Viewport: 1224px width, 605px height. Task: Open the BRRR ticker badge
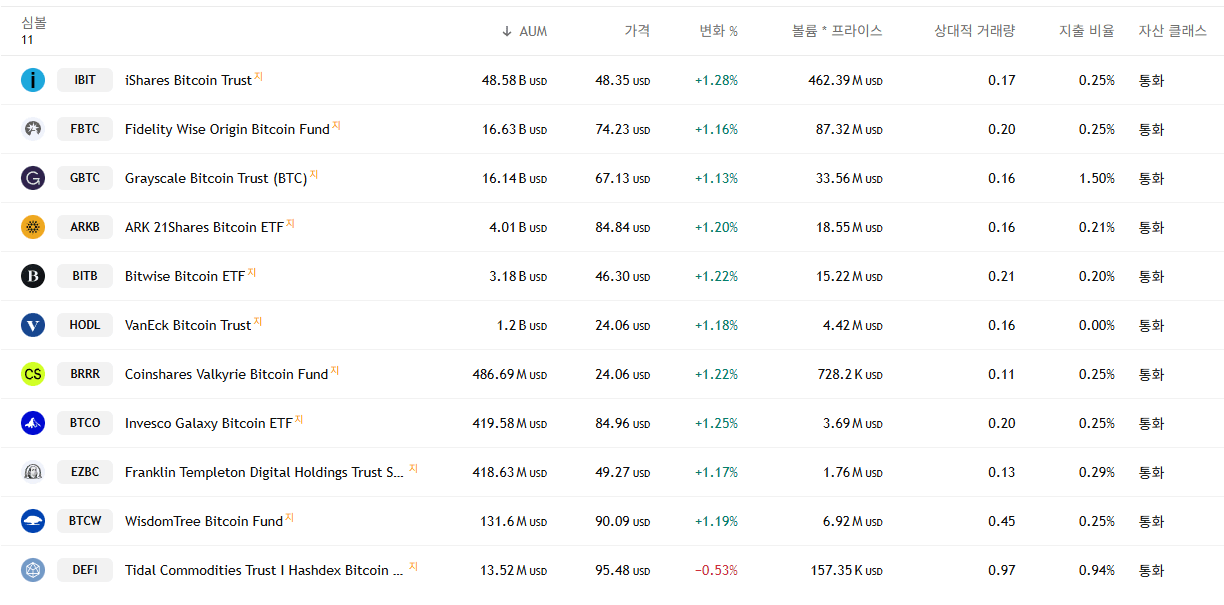[x=85, y=374]
